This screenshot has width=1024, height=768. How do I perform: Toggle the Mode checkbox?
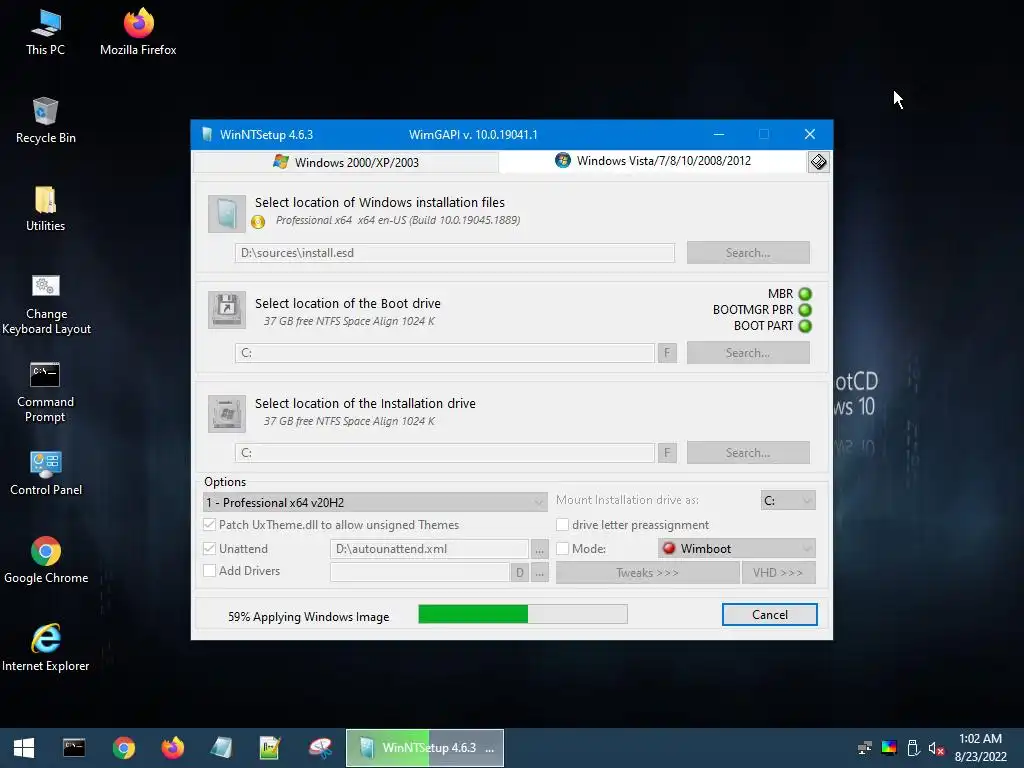562,549
